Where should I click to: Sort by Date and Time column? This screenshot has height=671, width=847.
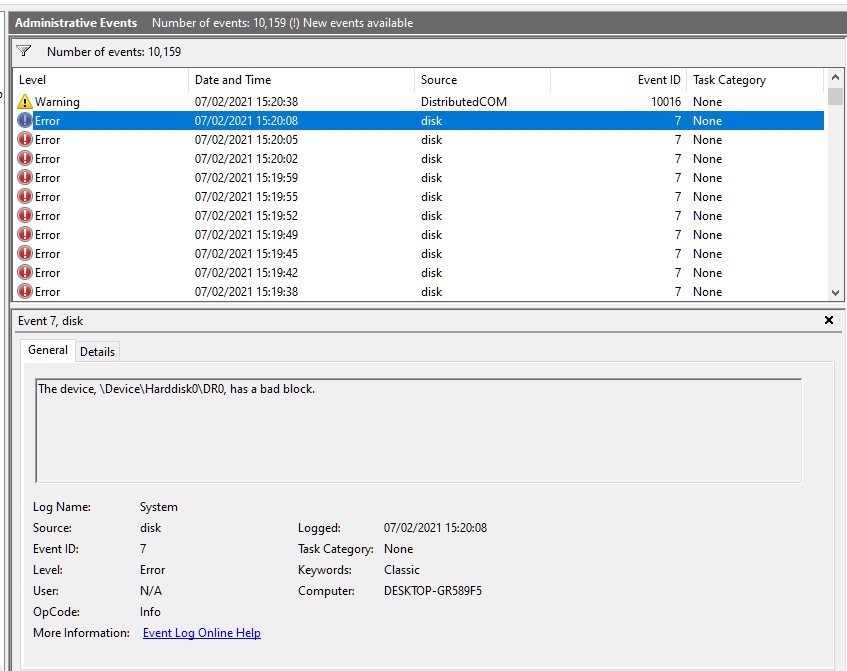(x=300, y=80)
